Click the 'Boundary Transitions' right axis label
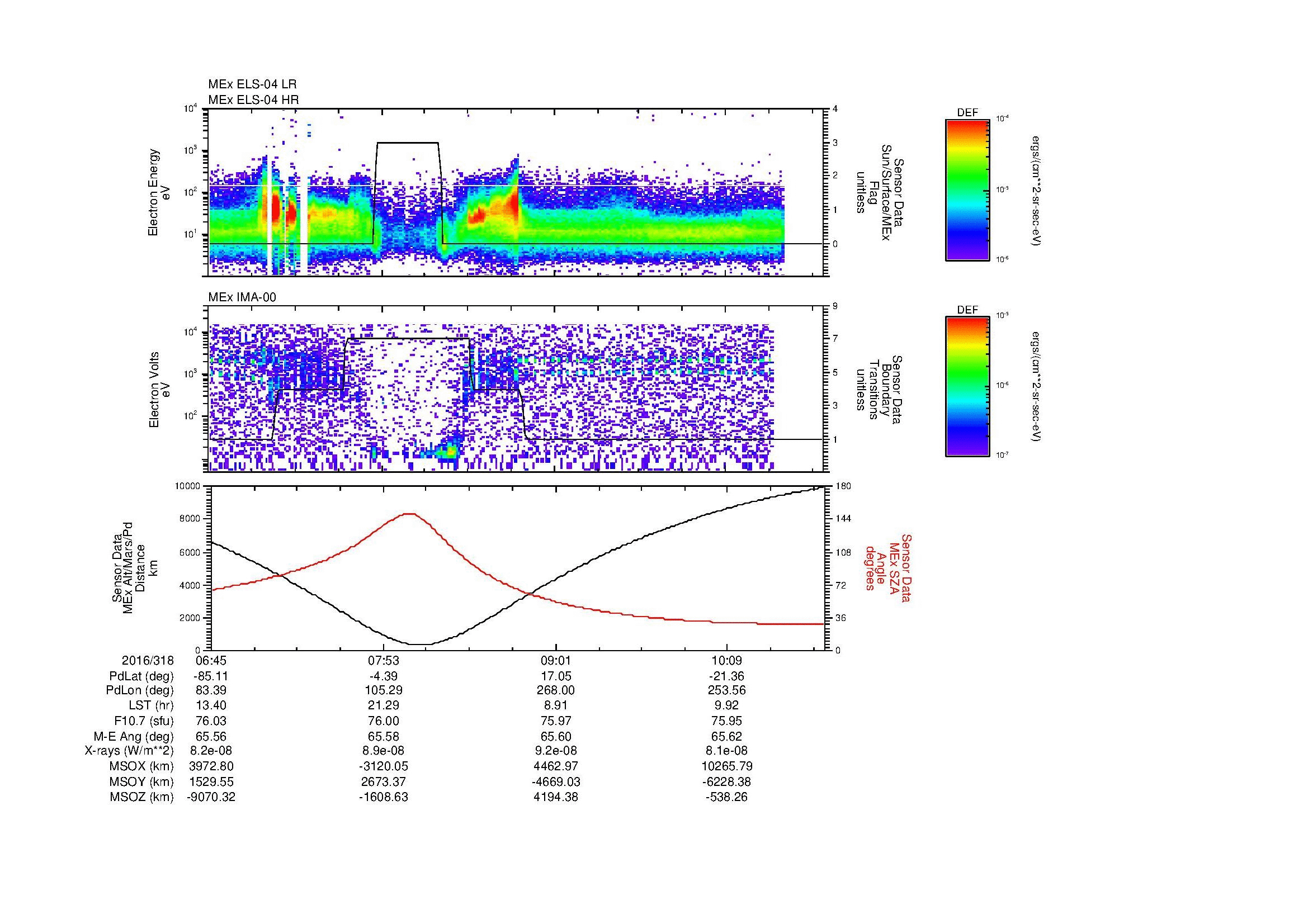Screen dimensions: 1308x924 click(x=879, y=390)
